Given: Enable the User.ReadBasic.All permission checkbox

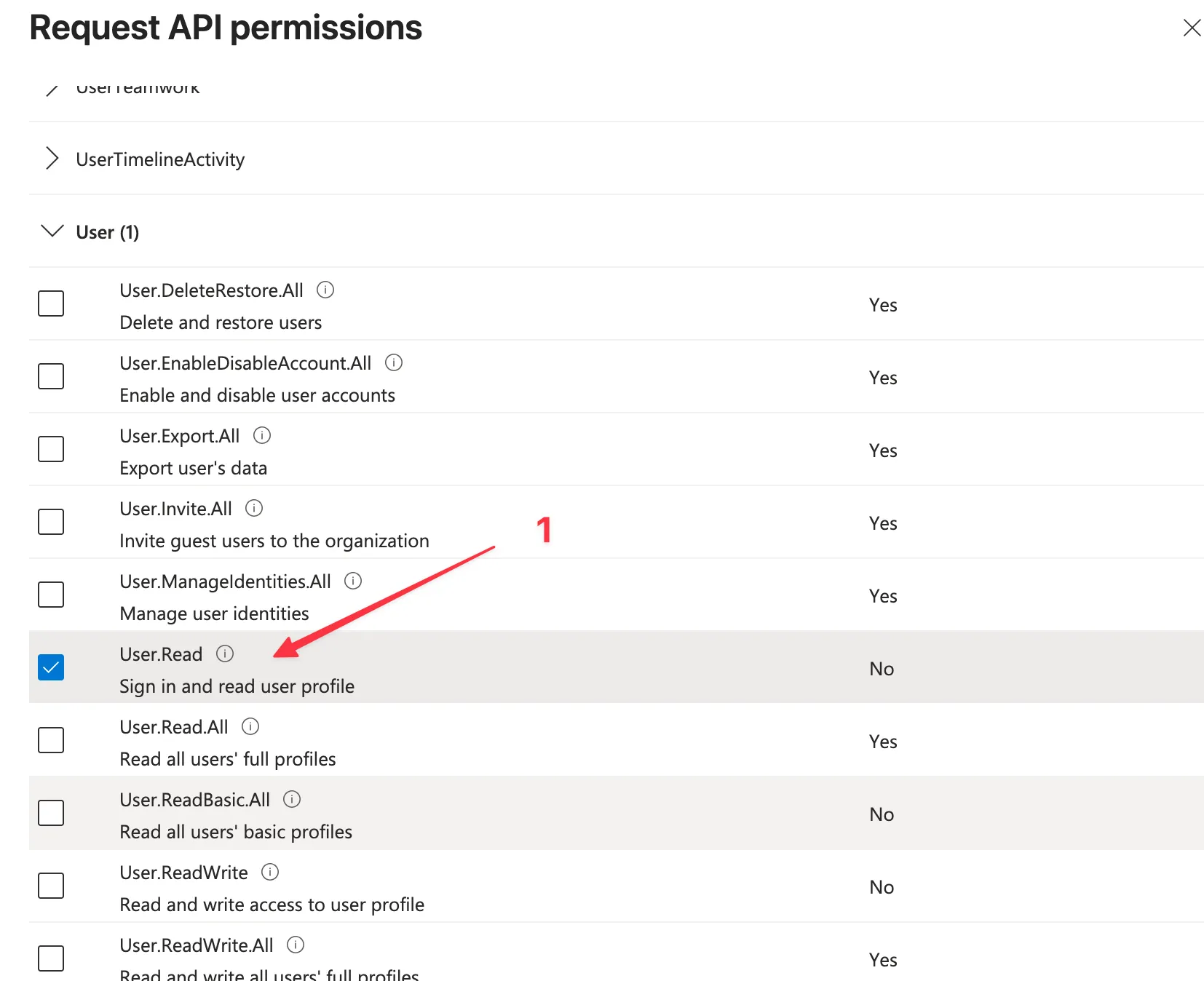Looking at the screenshot, I should [50, 813].
